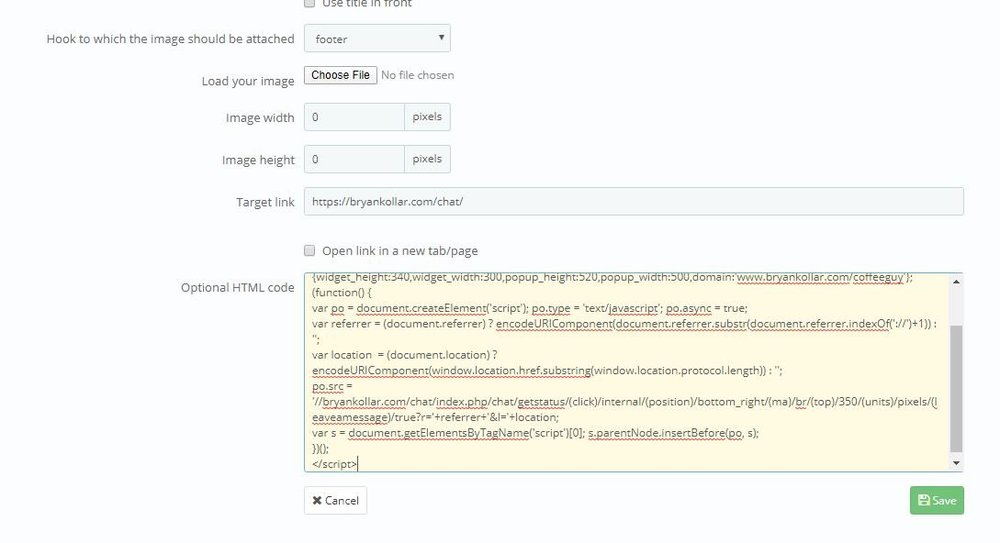The width and height of the screenshot is (1000, 543).
Task: Click the 'No file chosen' text
Action: coord(418,75)
